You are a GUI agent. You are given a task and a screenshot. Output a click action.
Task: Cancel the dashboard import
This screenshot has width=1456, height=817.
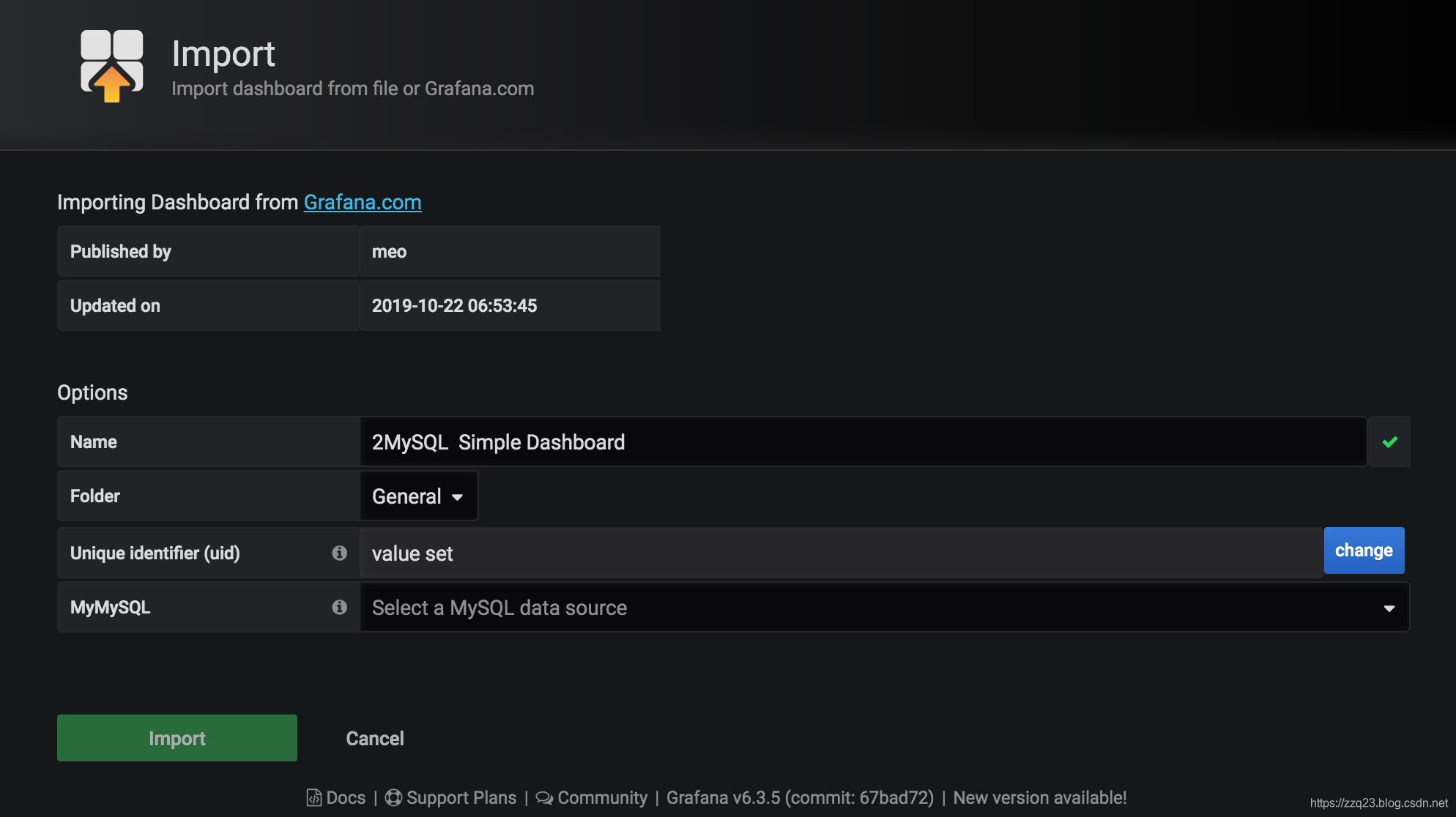coord(375,738)
